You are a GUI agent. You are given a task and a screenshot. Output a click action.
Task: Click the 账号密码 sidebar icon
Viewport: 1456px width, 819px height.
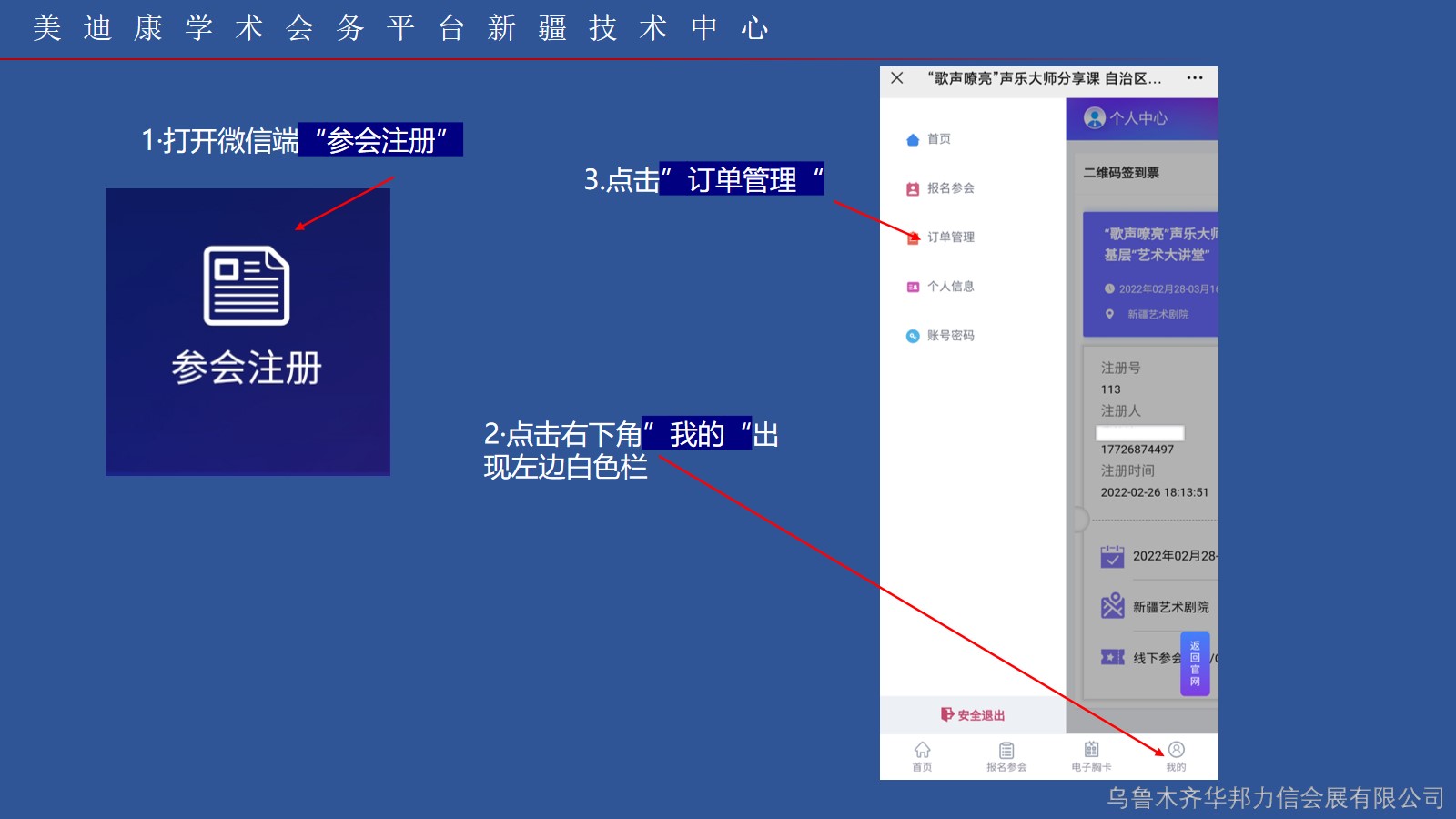913,336
